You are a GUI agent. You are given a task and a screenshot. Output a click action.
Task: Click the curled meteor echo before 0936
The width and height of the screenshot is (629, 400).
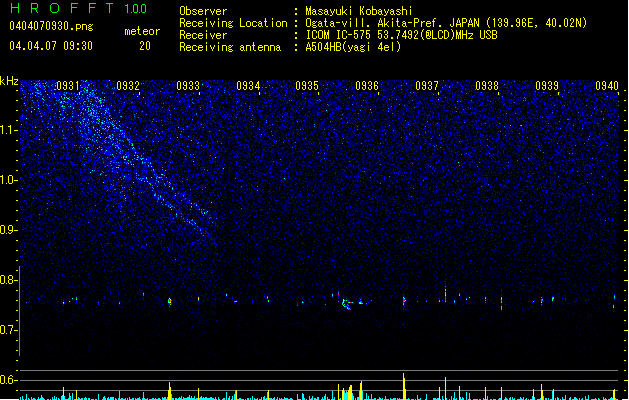pos(347,304)
